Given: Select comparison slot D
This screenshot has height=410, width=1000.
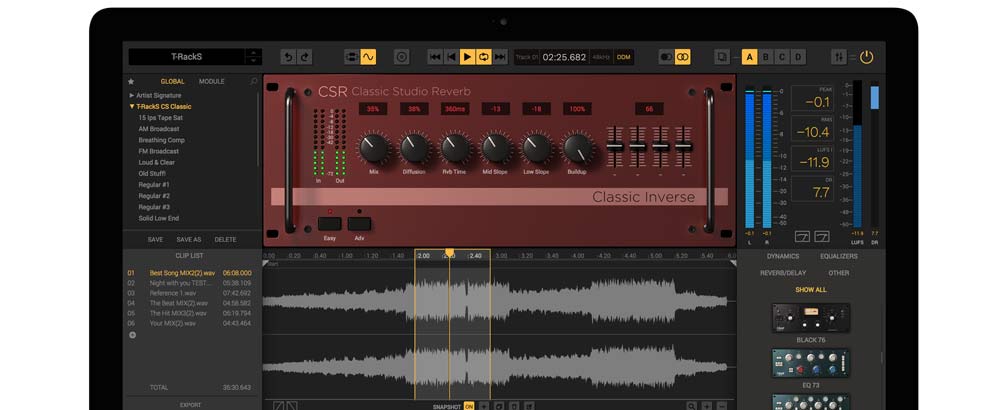Looking at the screenshot, I should (x=798, y=57).
